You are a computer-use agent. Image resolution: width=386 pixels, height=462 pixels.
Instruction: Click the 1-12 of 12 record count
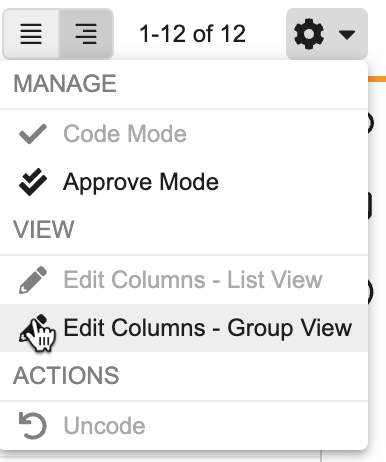(193, 34)
